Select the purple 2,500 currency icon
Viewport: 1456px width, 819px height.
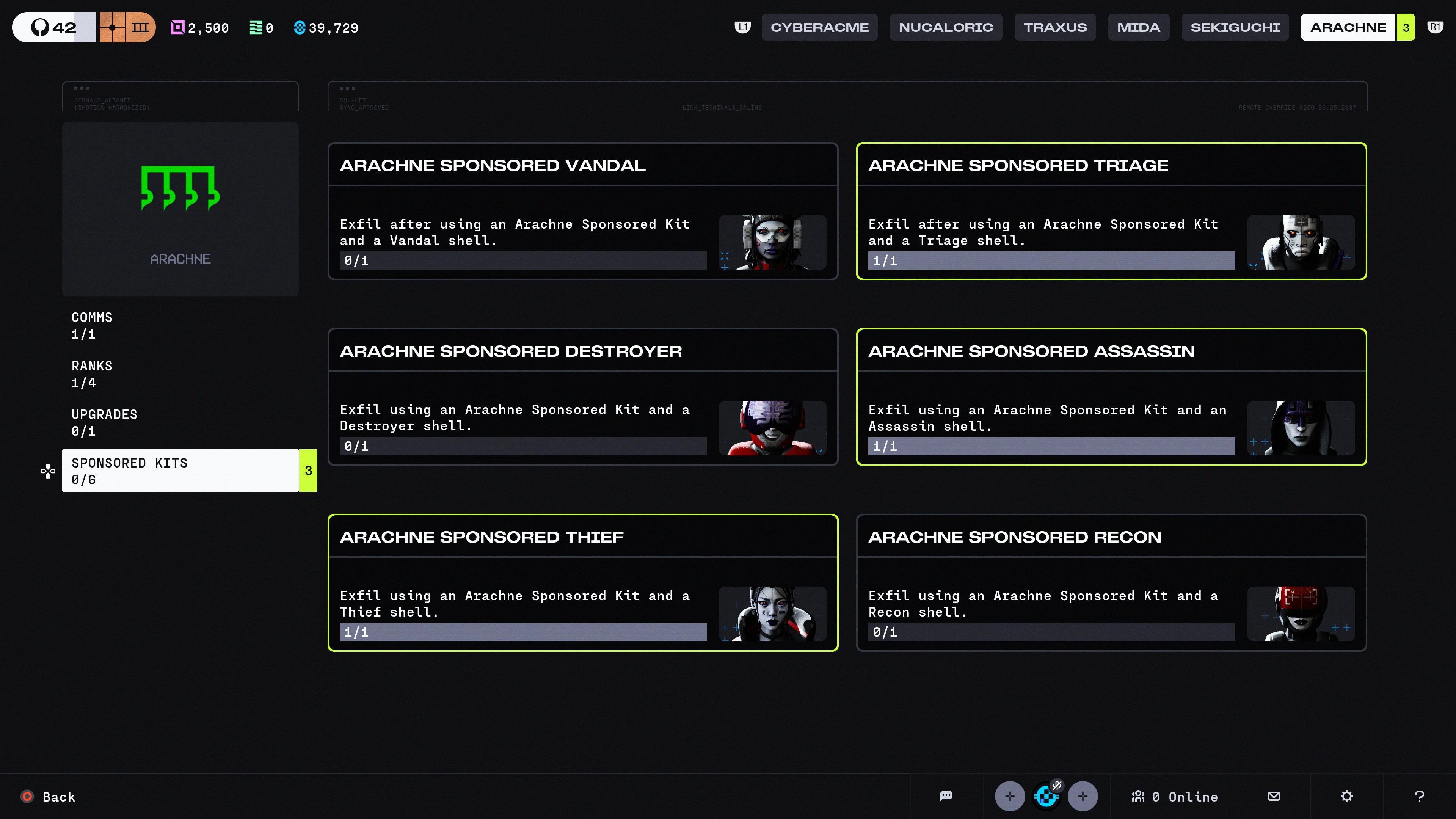click(x=177, y=28)
